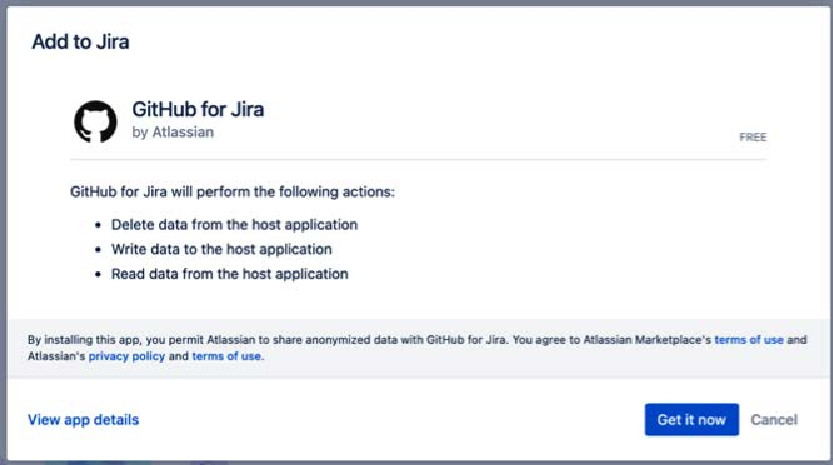
Task: Click the Add to Jira dialog heading
Action: (80, 41)
